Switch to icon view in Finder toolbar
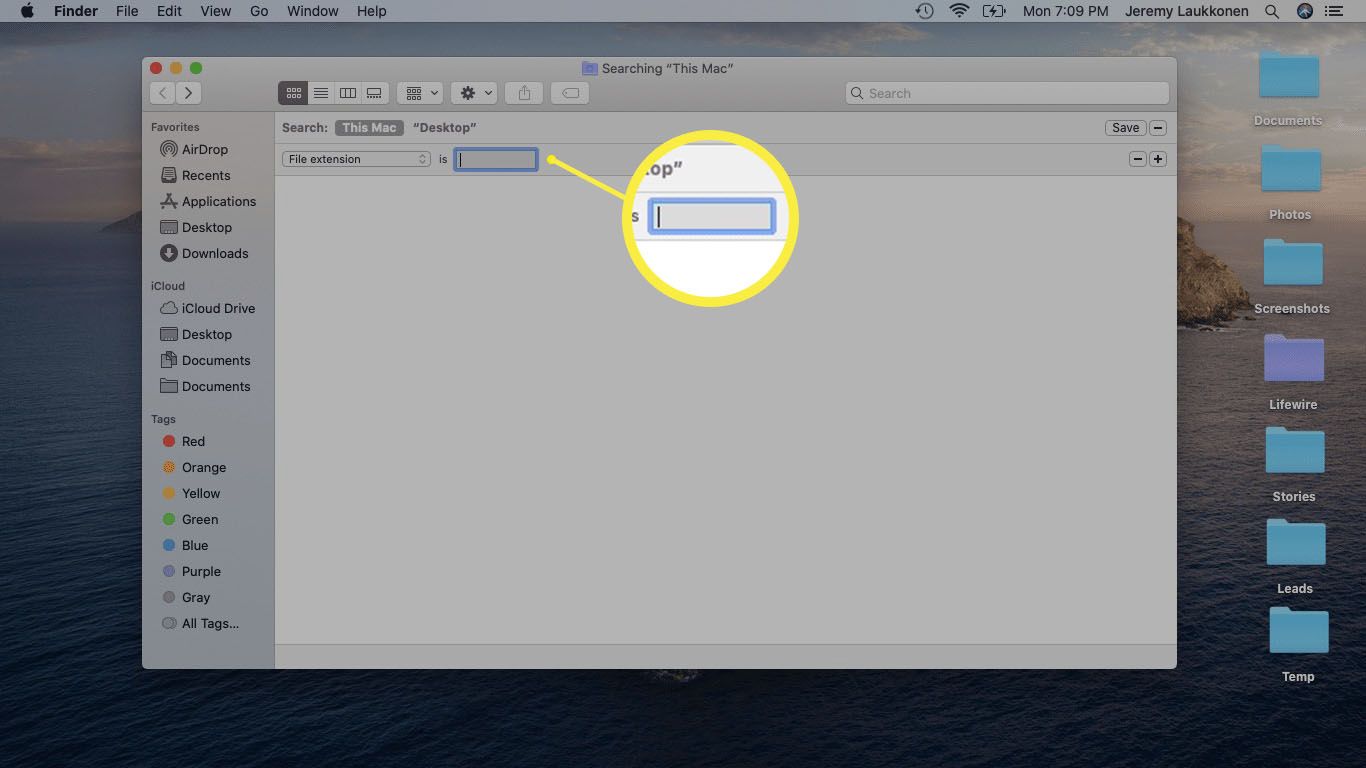The width and height of the screenshot is (1366, 768). (x=293, y=93)
